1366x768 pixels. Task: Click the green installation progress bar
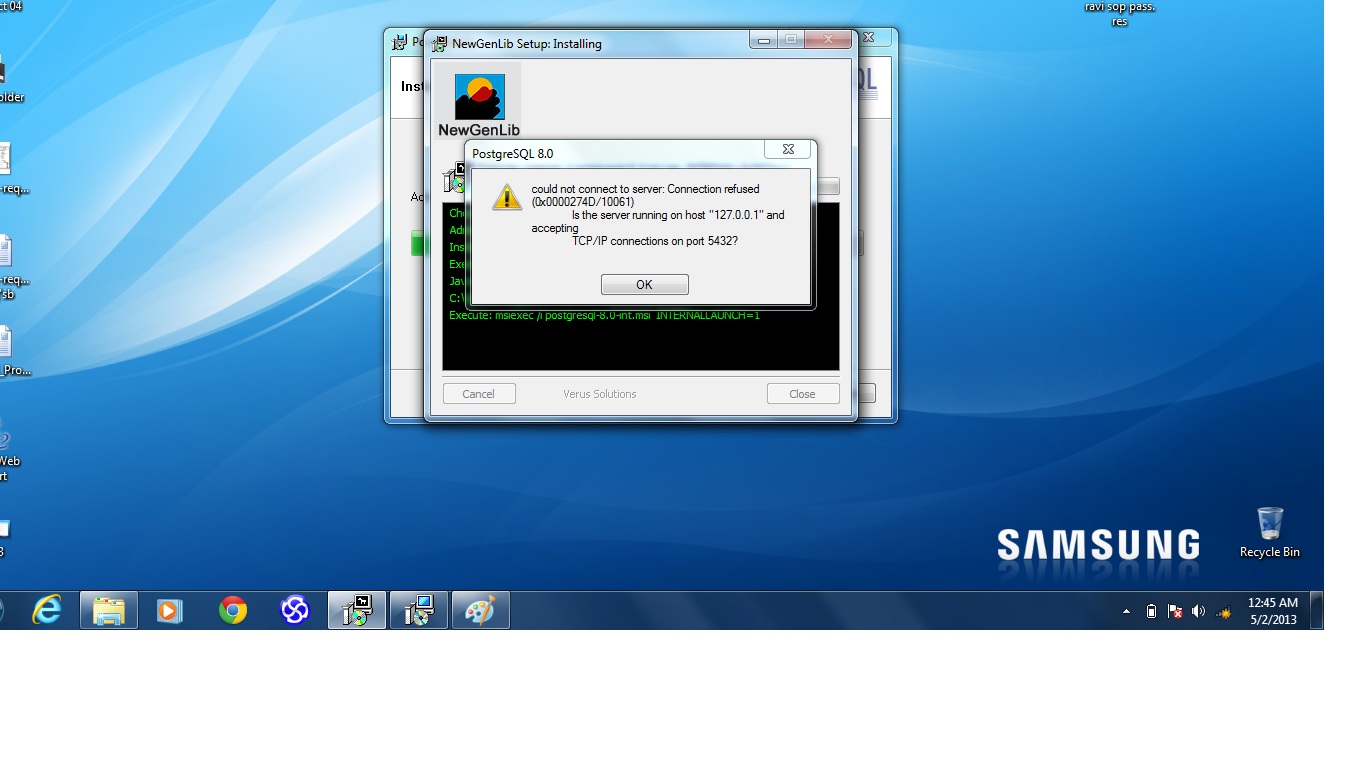pos(417,244)
